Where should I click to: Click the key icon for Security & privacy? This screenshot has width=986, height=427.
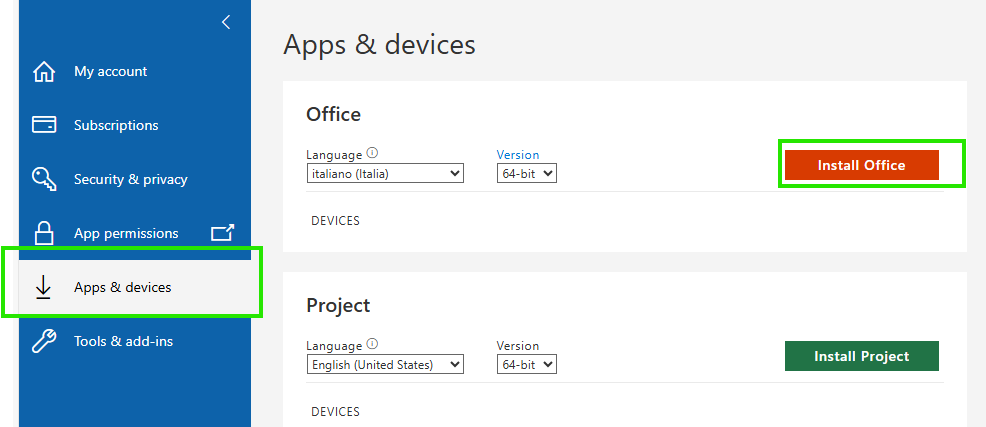[43, 179]
